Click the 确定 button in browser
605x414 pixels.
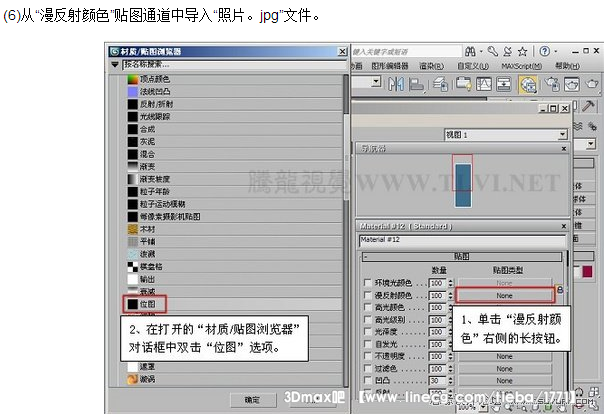(253, 400)
